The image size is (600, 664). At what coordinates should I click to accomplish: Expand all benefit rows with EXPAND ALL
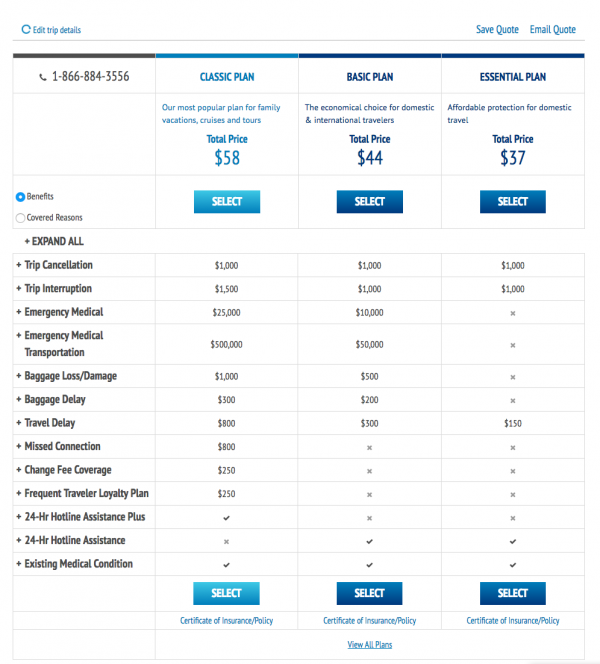[x=54, y=241]
